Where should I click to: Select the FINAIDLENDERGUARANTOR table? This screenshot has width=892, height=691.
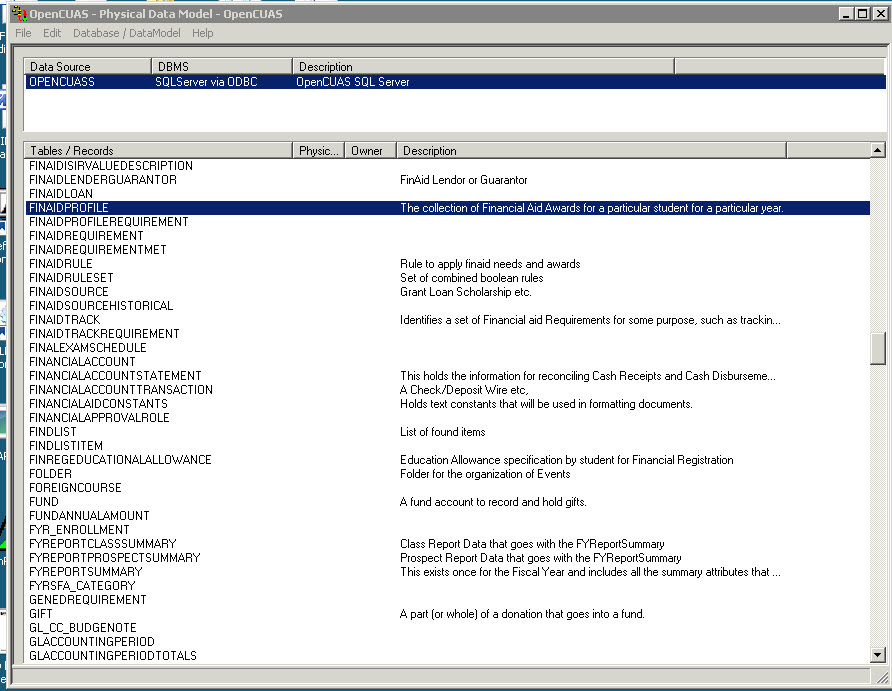103,180
